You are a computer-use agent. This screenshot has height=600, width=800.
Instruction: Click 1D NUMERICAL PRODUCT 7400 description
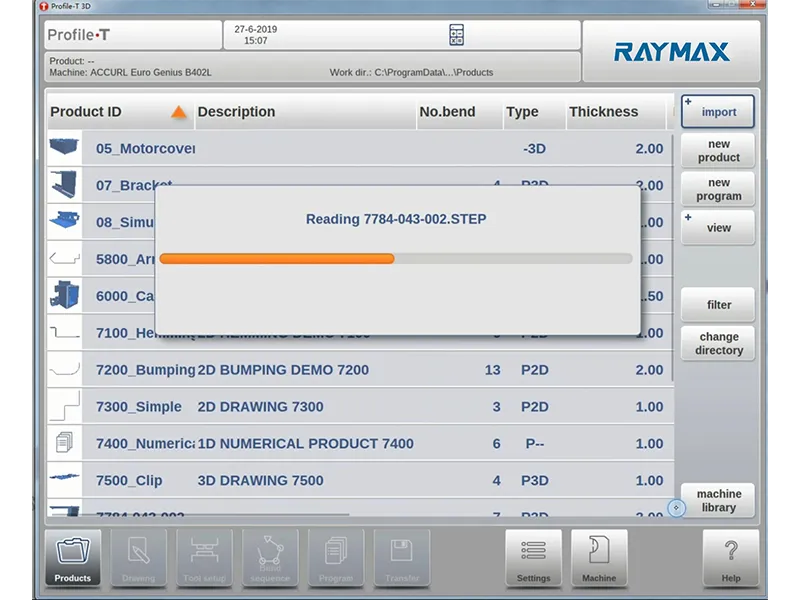[x=306, y=443]
